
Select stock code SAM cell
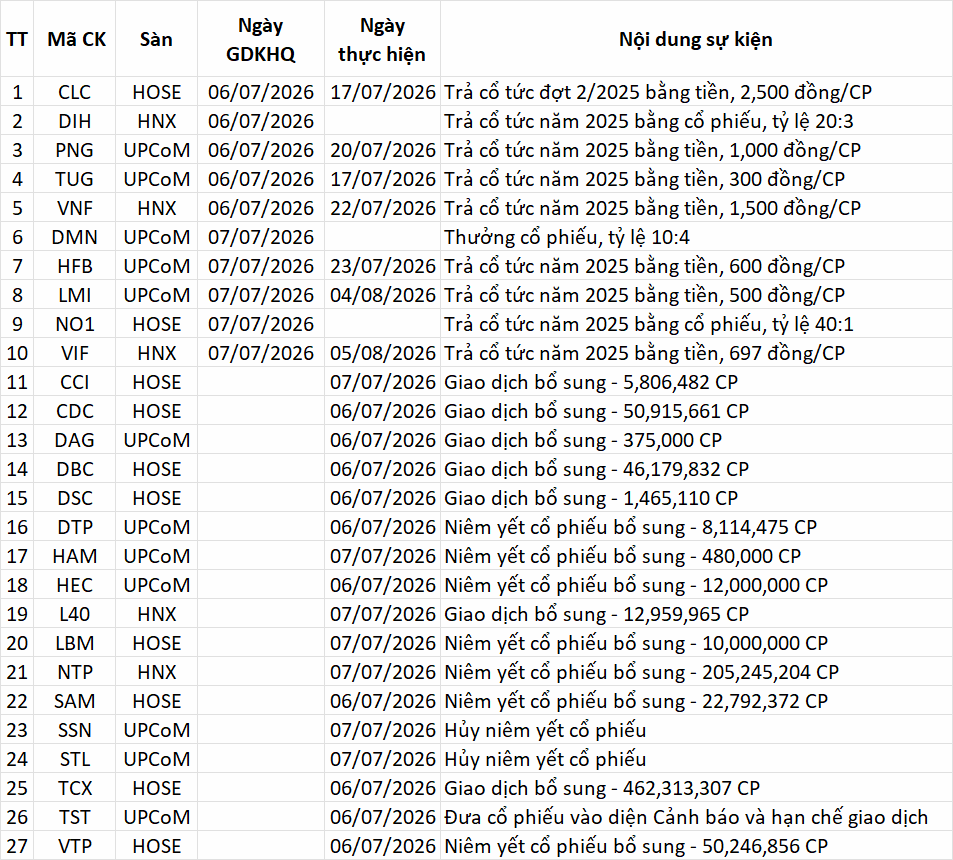coord(75,701)
